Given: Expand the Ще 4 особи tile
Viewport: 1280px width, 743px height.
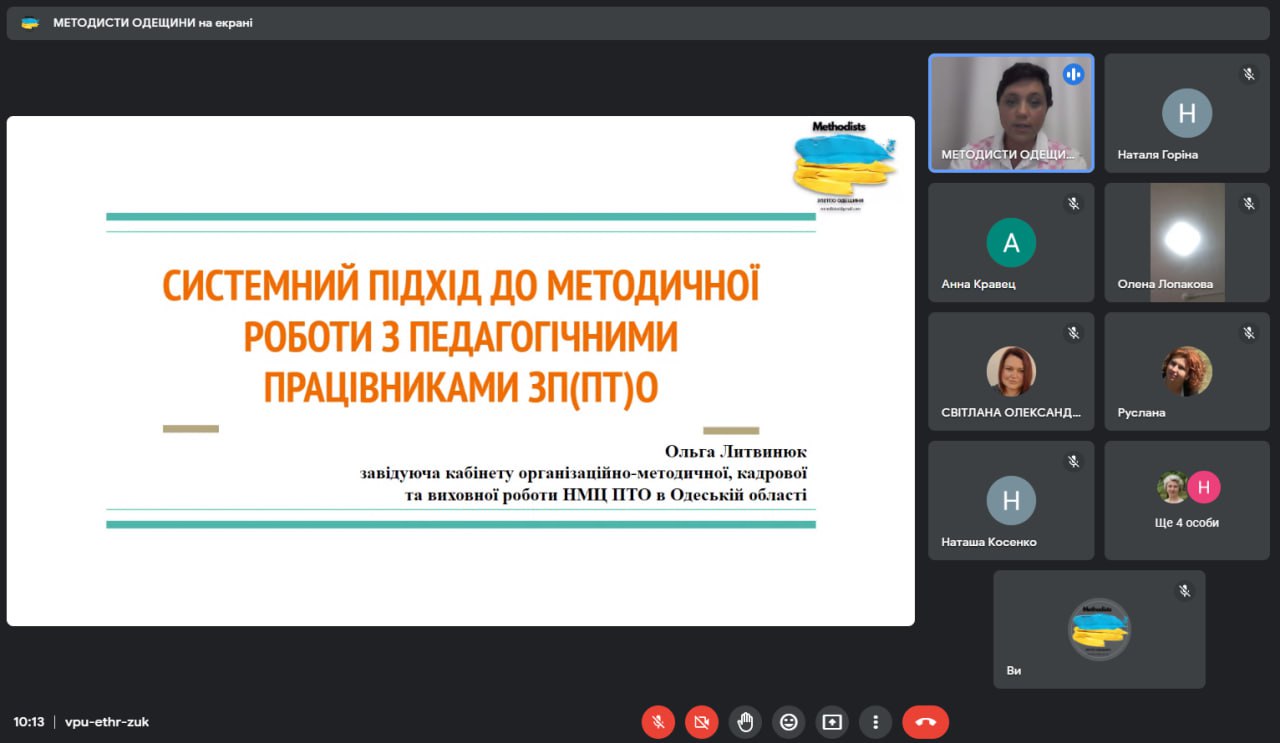Looking at the screenshot, I should point(1186,500).
